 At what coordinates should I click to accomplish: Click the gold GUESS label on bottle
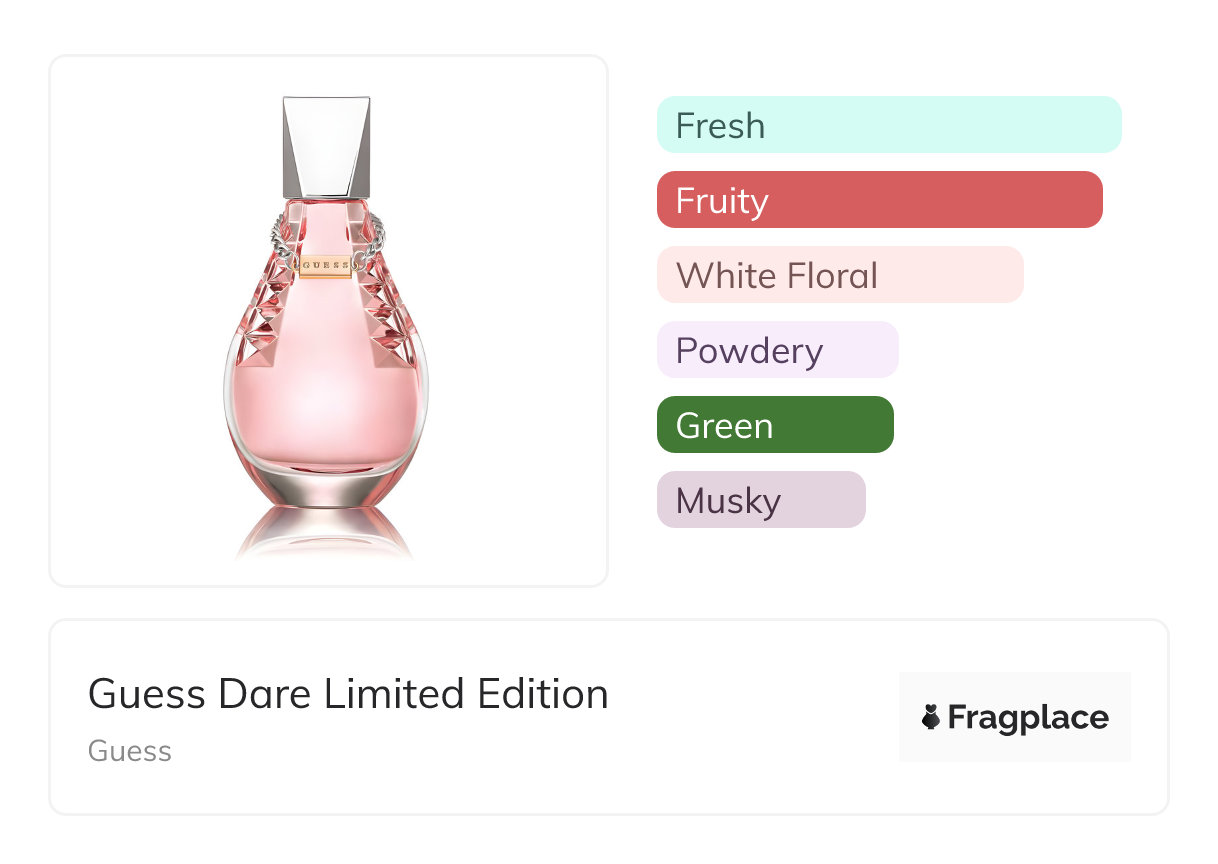coord(326,267)
